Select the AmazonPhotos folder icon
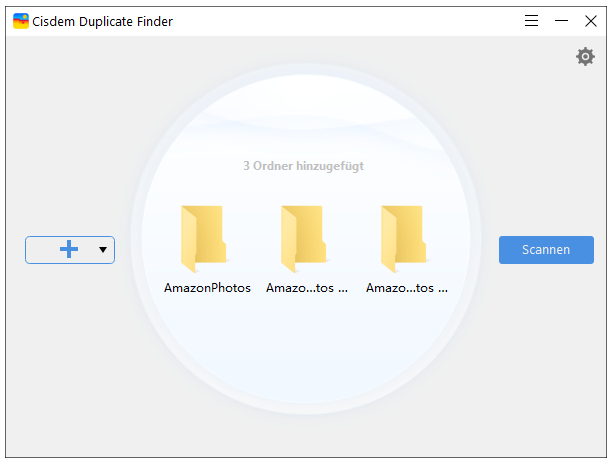Image resolution: width=612 pixels, height=463 pixels. click(203, 239)
